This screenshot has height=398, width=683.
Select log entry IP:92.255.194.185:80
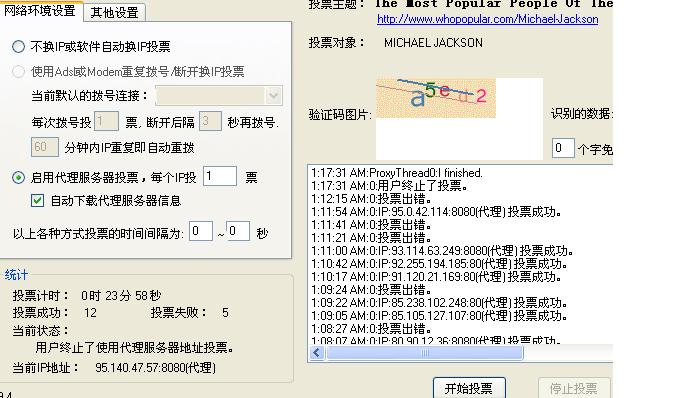click(x=439, y=264)
